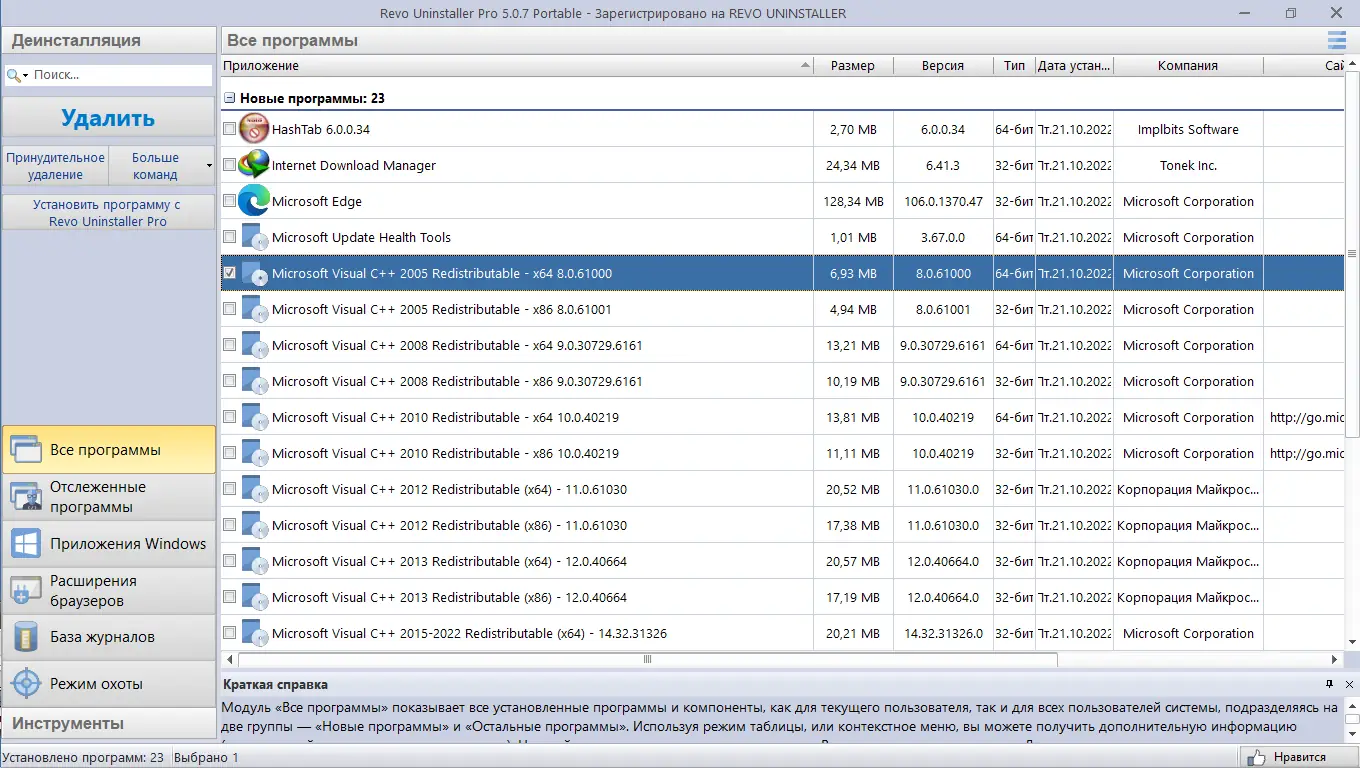Check the Internet Download Manager checkbox

(x=230, y=165)
